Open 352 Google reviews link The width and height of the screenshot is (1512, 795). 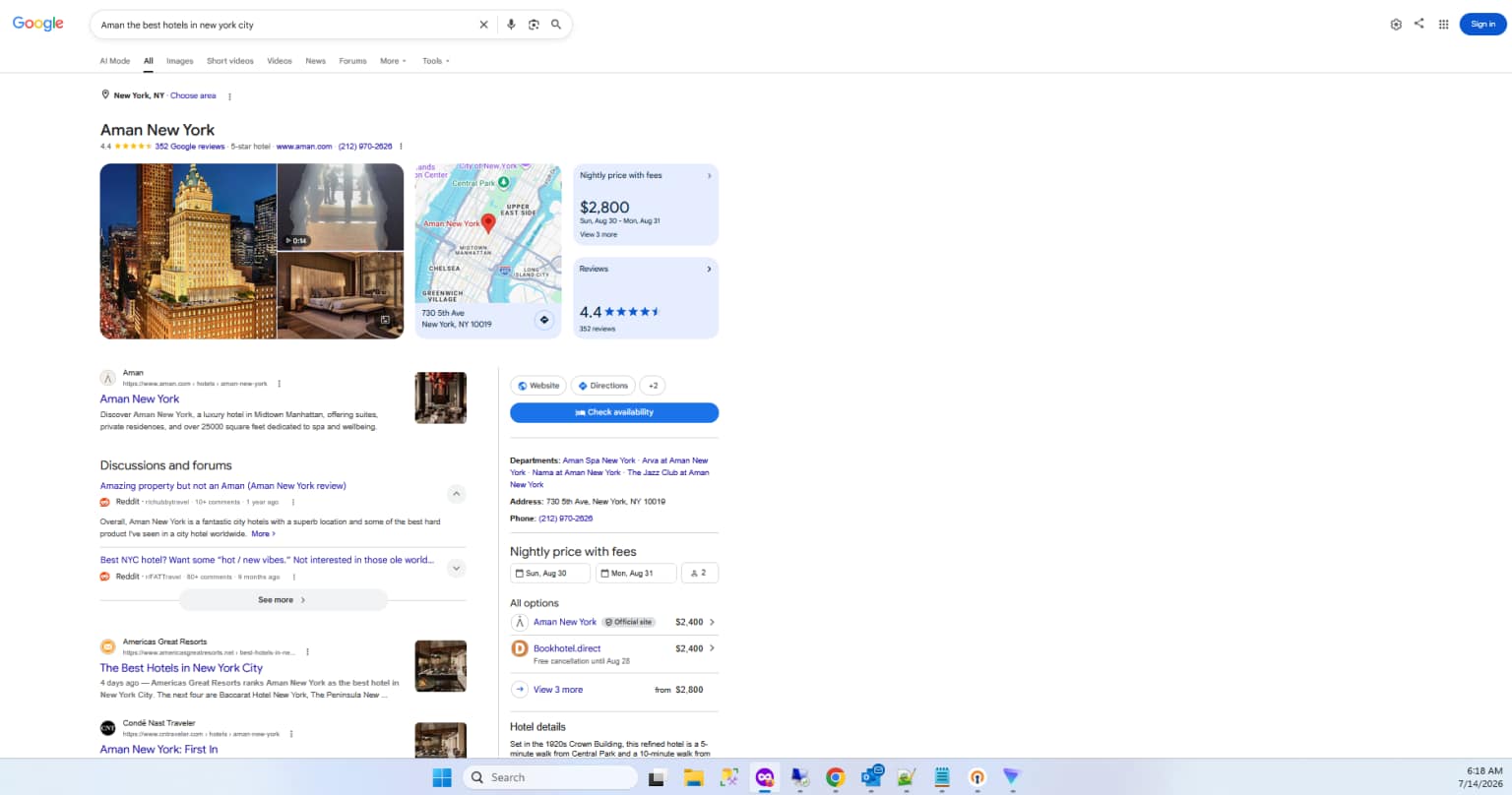190,147
